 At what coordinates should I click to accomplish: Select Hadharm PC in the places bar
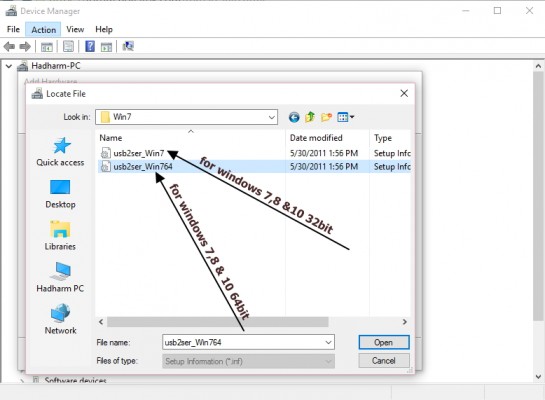coord(60,277)
